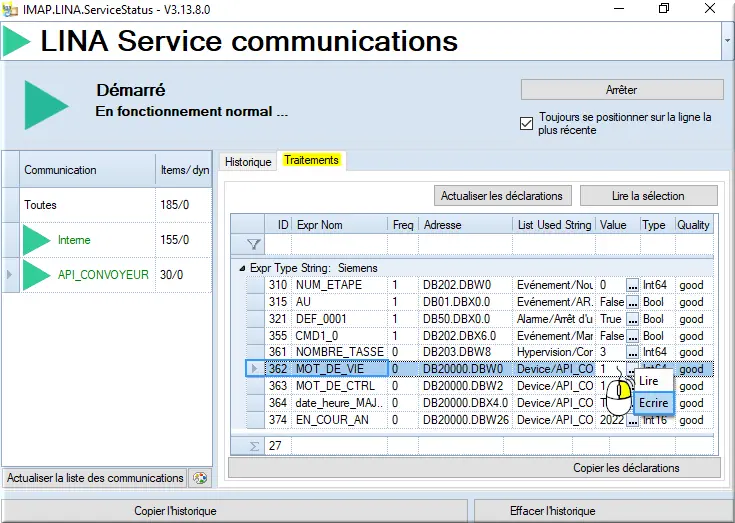Open the ellipsis button for NUM_ETAPE value
The height and width of the screenshot is (523, 735).
[632, 285]
